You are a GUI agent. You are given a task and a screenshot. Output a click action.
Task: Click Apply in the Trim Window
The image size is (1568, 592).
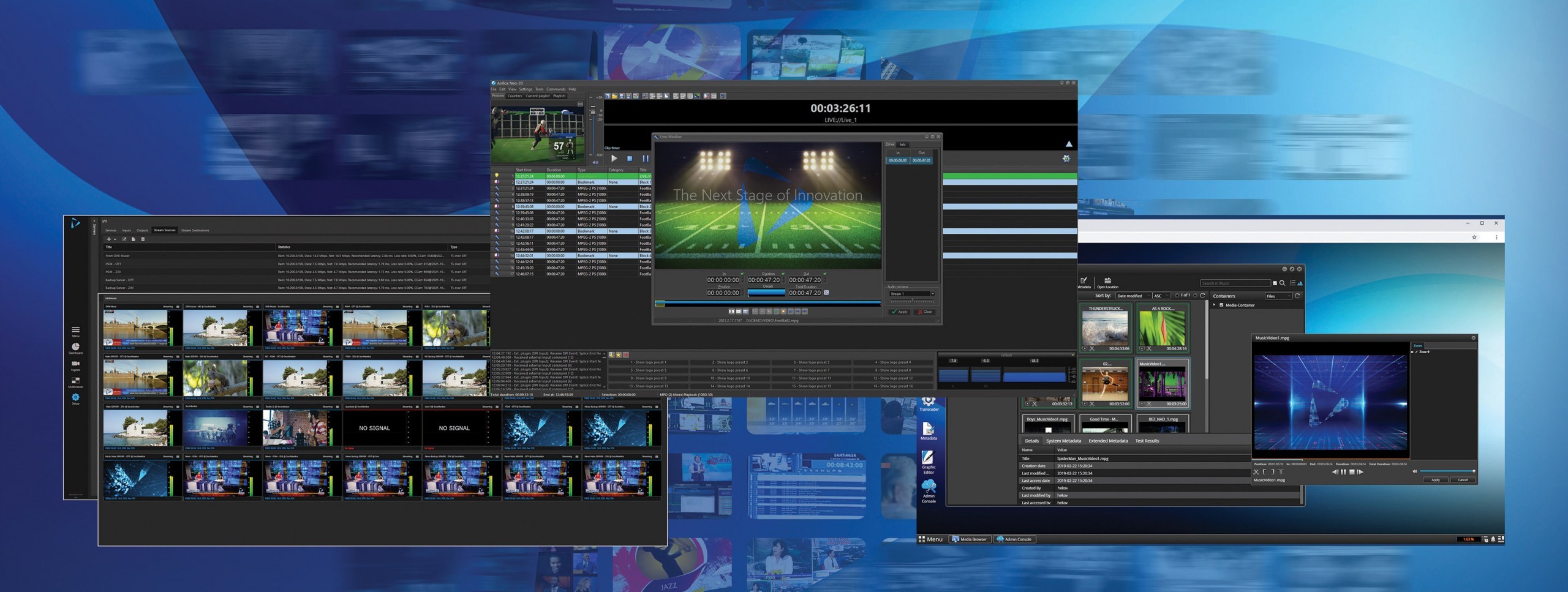(900, 312)
